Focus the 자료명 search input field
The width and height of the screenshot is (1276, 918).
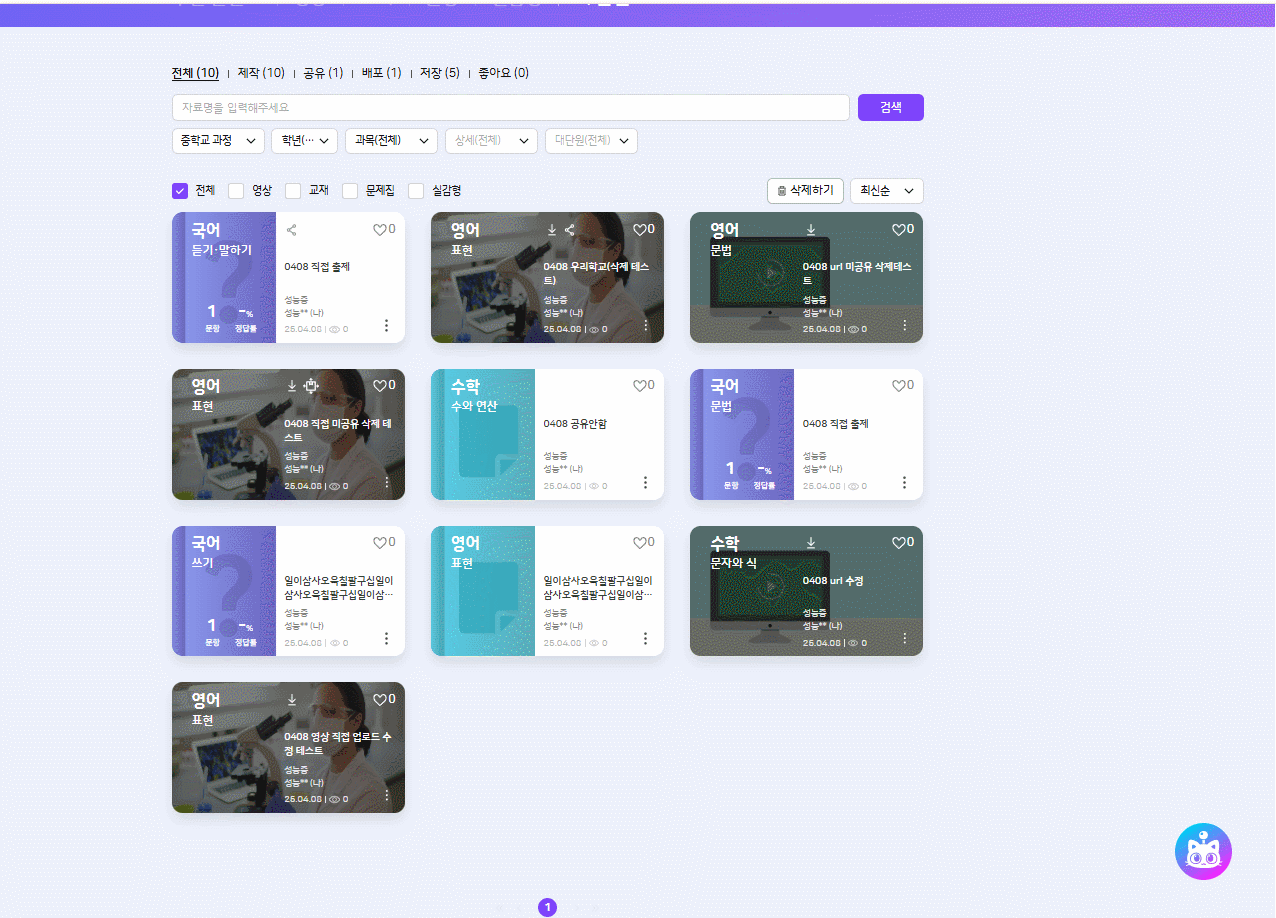click(510, 107)
